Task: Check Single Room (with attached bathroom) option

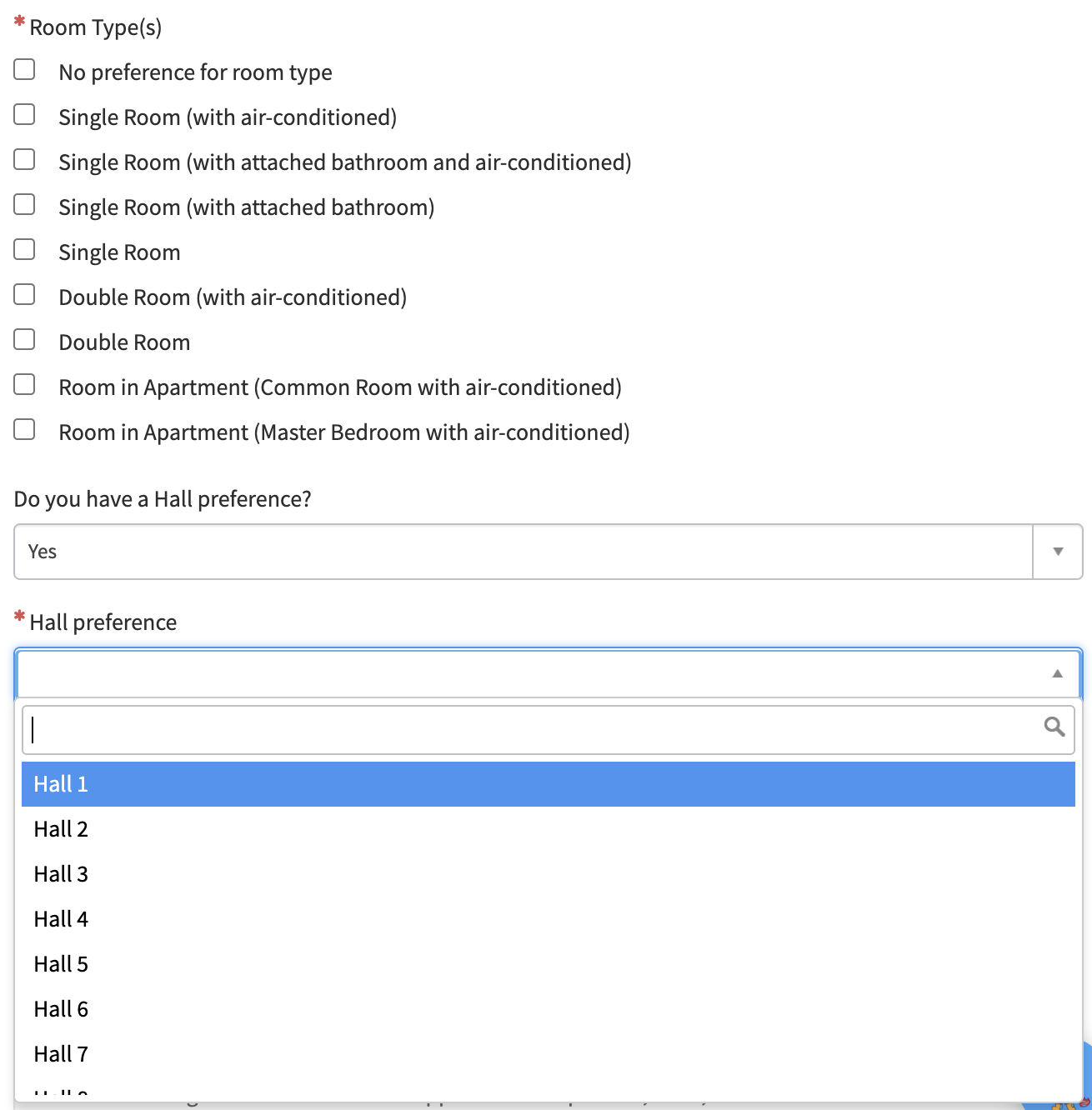Action: tap(25, 204)
